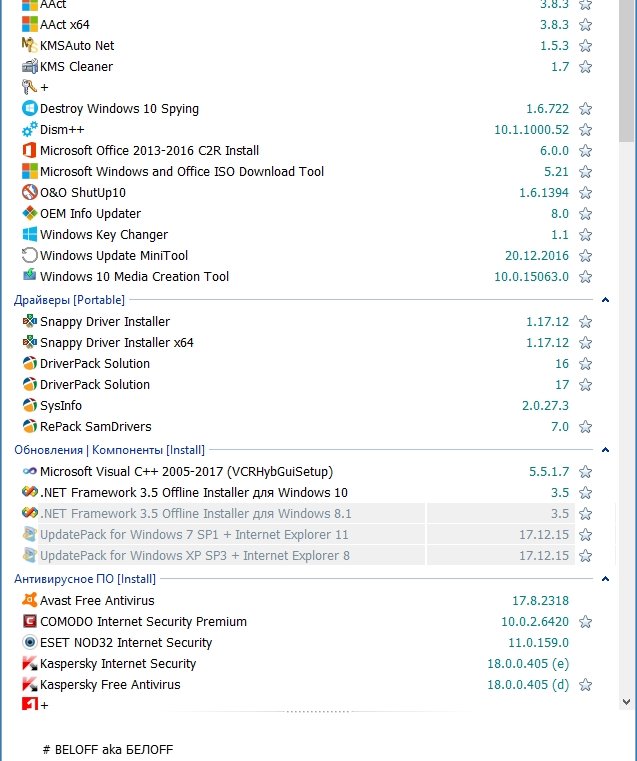Click the Snappy Driver Installer x64 icon
This screenshot has width=637, height=761.
(30, 342)
